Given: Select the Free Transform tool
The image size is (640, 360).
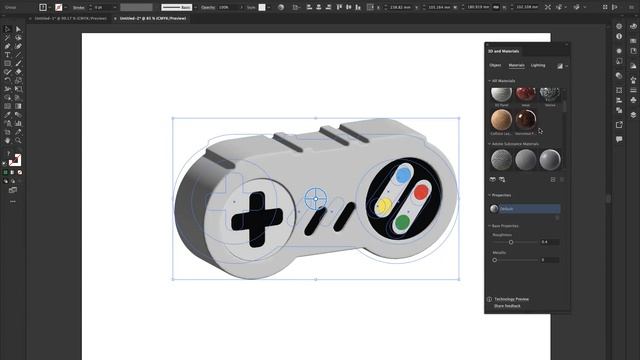Looking at the screenshot, I should pos(18,89).
